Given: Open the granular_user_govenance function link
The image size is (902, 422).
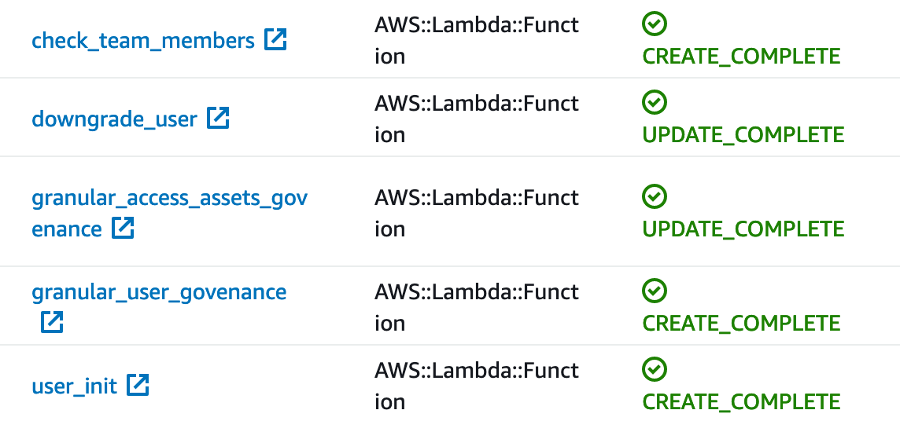Looking at the screenshot, I should point(159,292).
